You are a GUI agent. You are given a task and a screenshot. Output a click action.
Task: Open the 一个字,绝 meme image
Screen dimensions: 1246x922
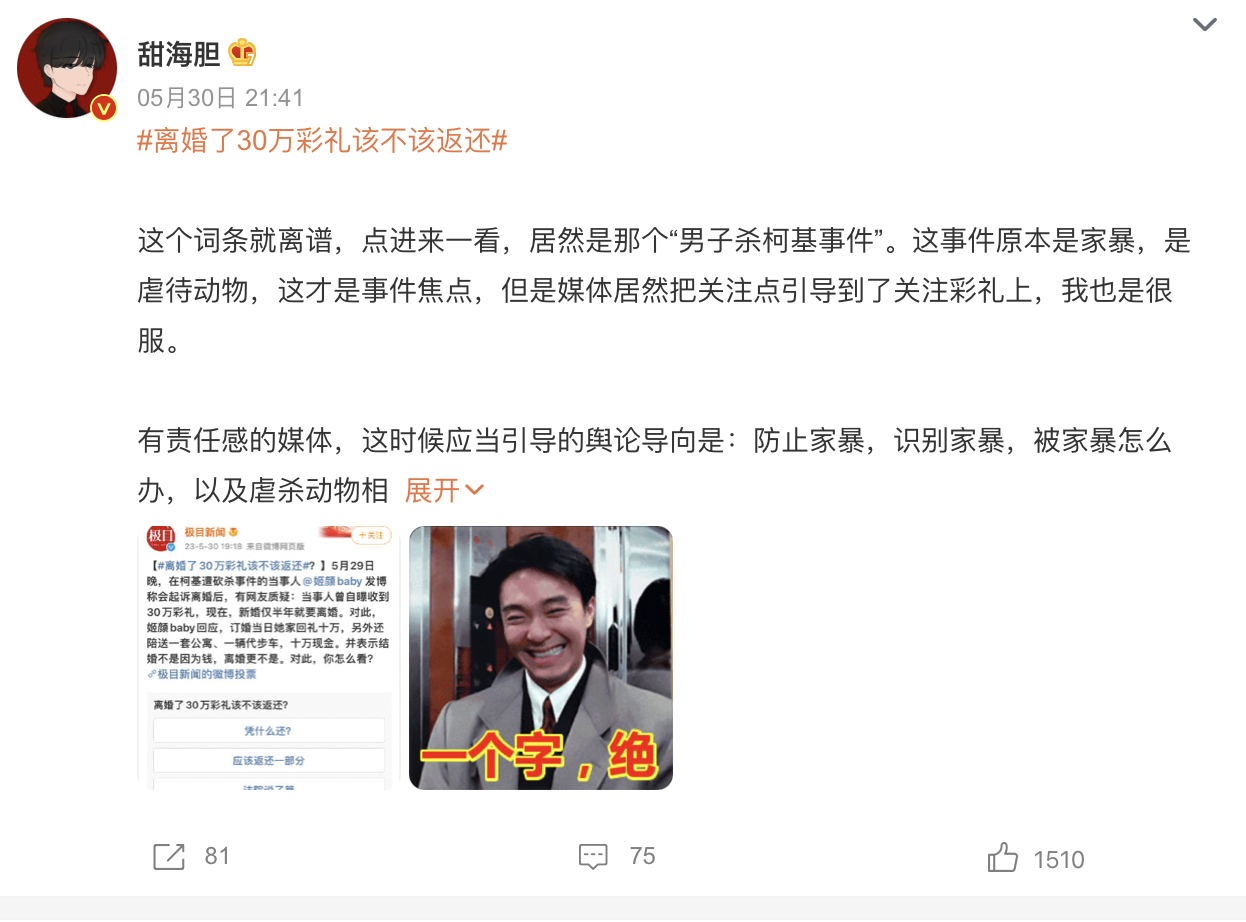coord(541,658)
